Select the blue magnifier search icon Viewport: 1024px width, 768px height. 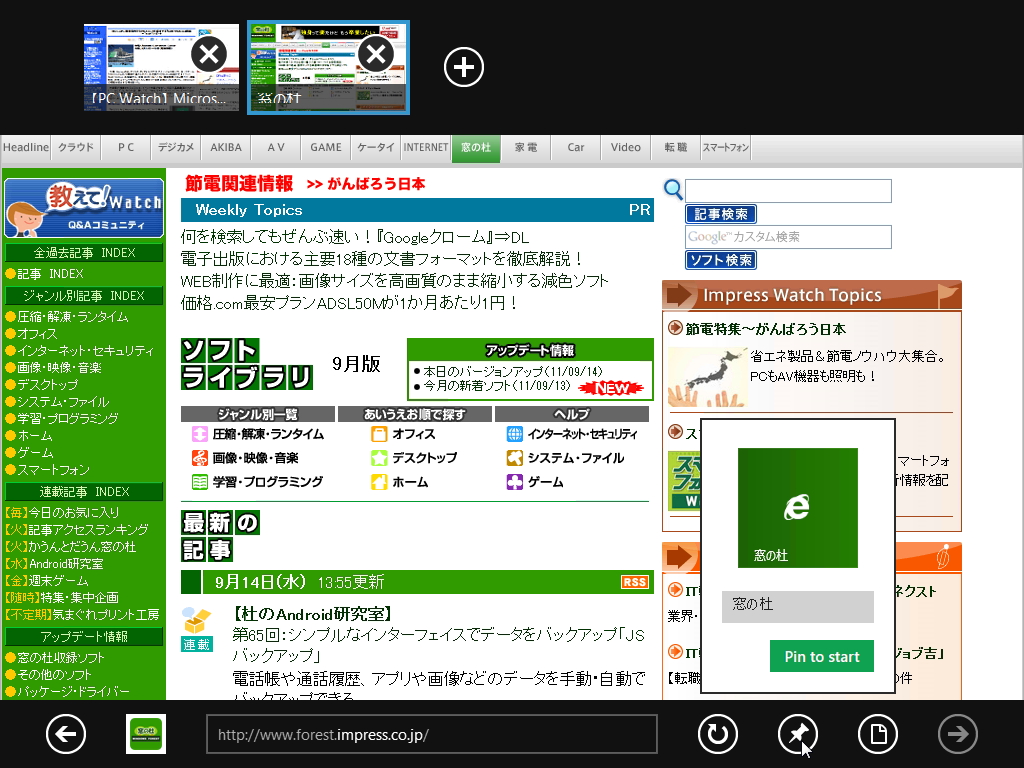[673, 189]
